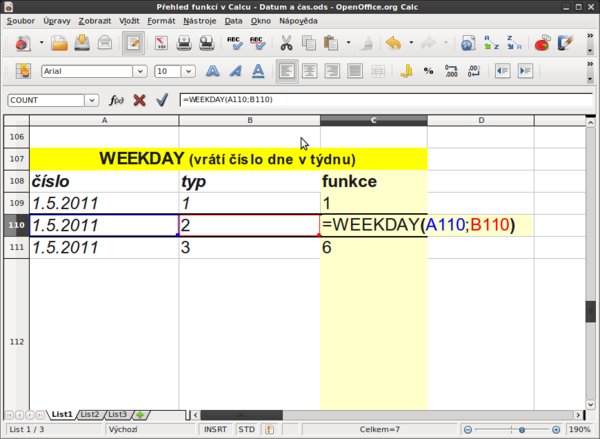Click the formula input line

tap(386, 100)
